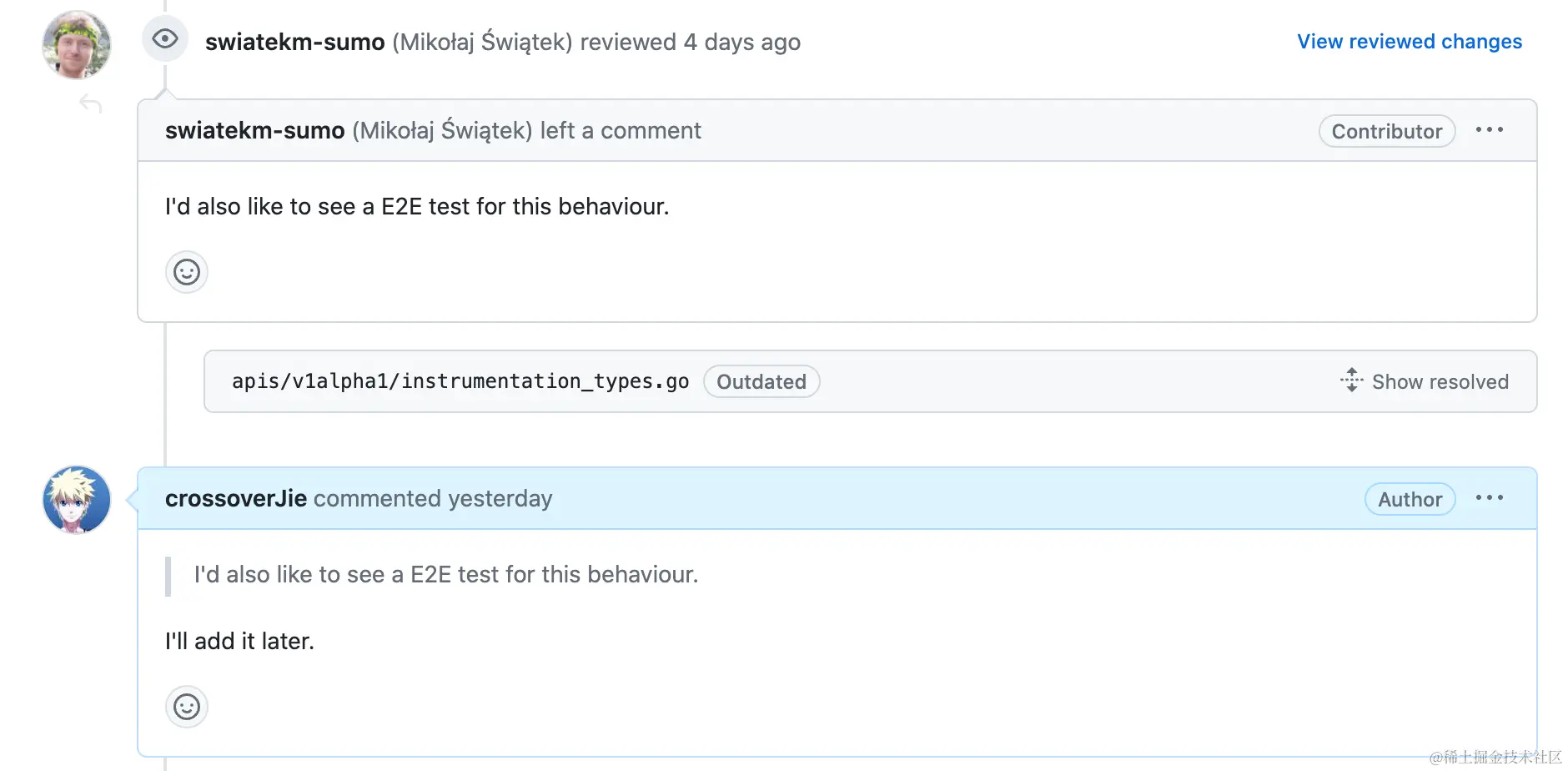Click crossoverJie's anime avatar image
The width and height of the screenshot is (1568, 771).
pos(77,500)
